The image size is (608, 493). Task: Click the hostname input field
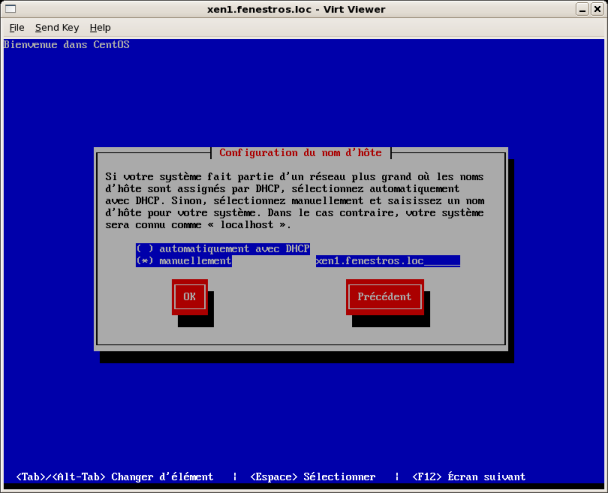coord(388,261)
